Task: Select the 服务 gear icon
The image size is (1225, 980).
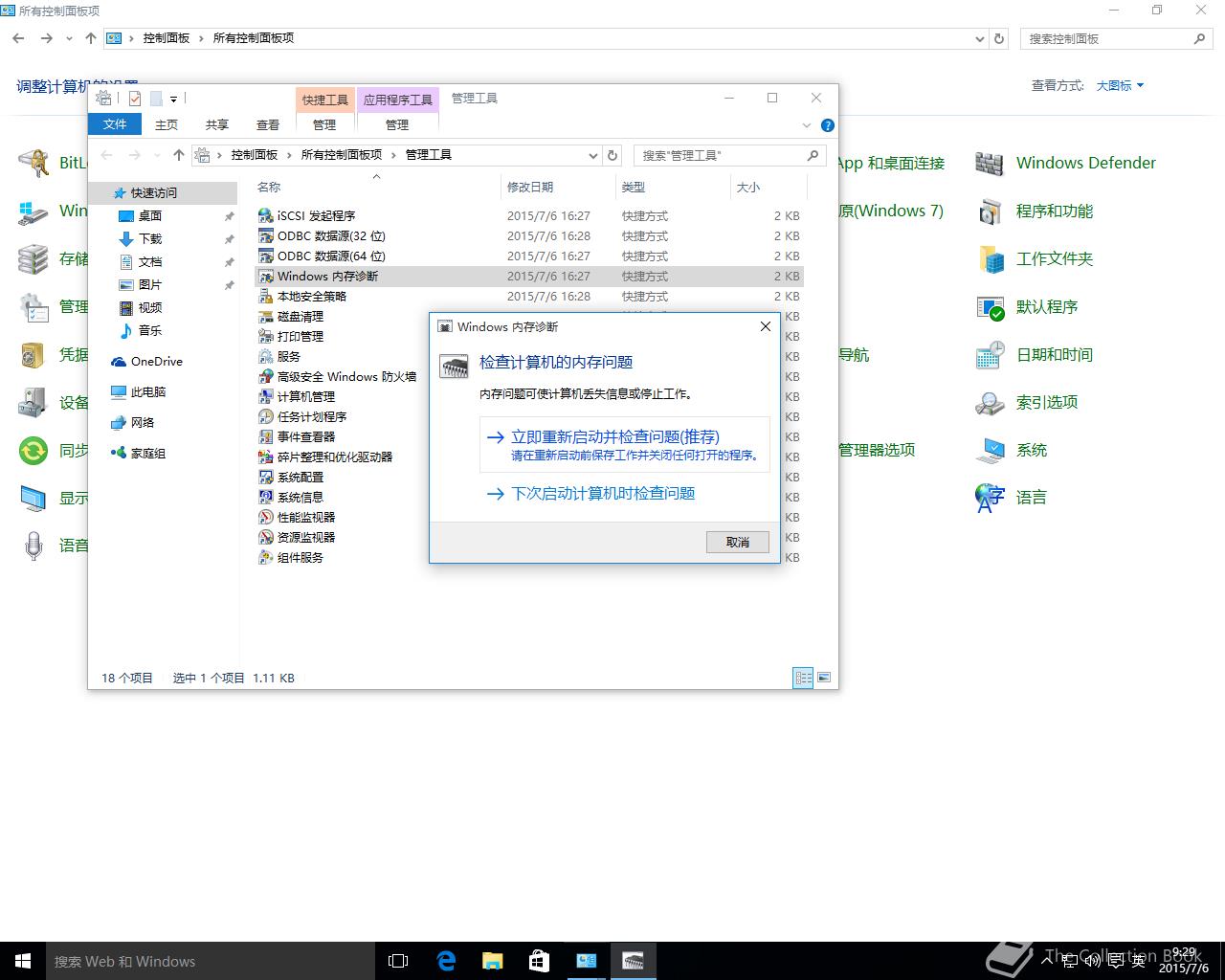Action: pyautogui.click(x=266, y=356)
